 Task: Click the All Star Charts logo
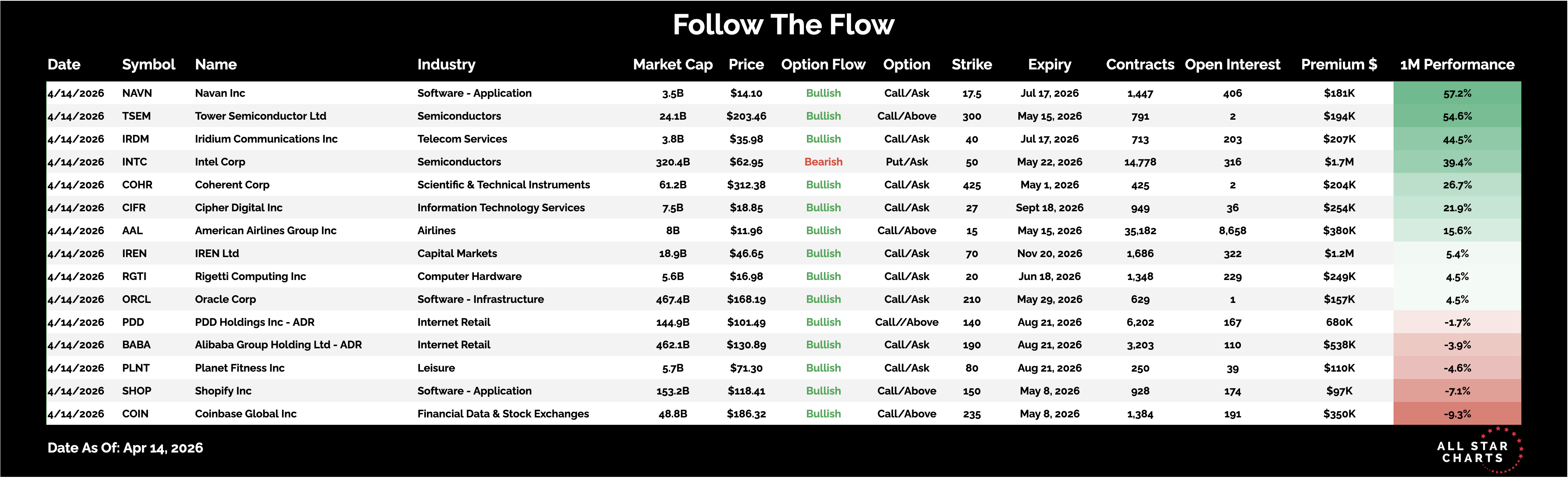click(1478, 452)
